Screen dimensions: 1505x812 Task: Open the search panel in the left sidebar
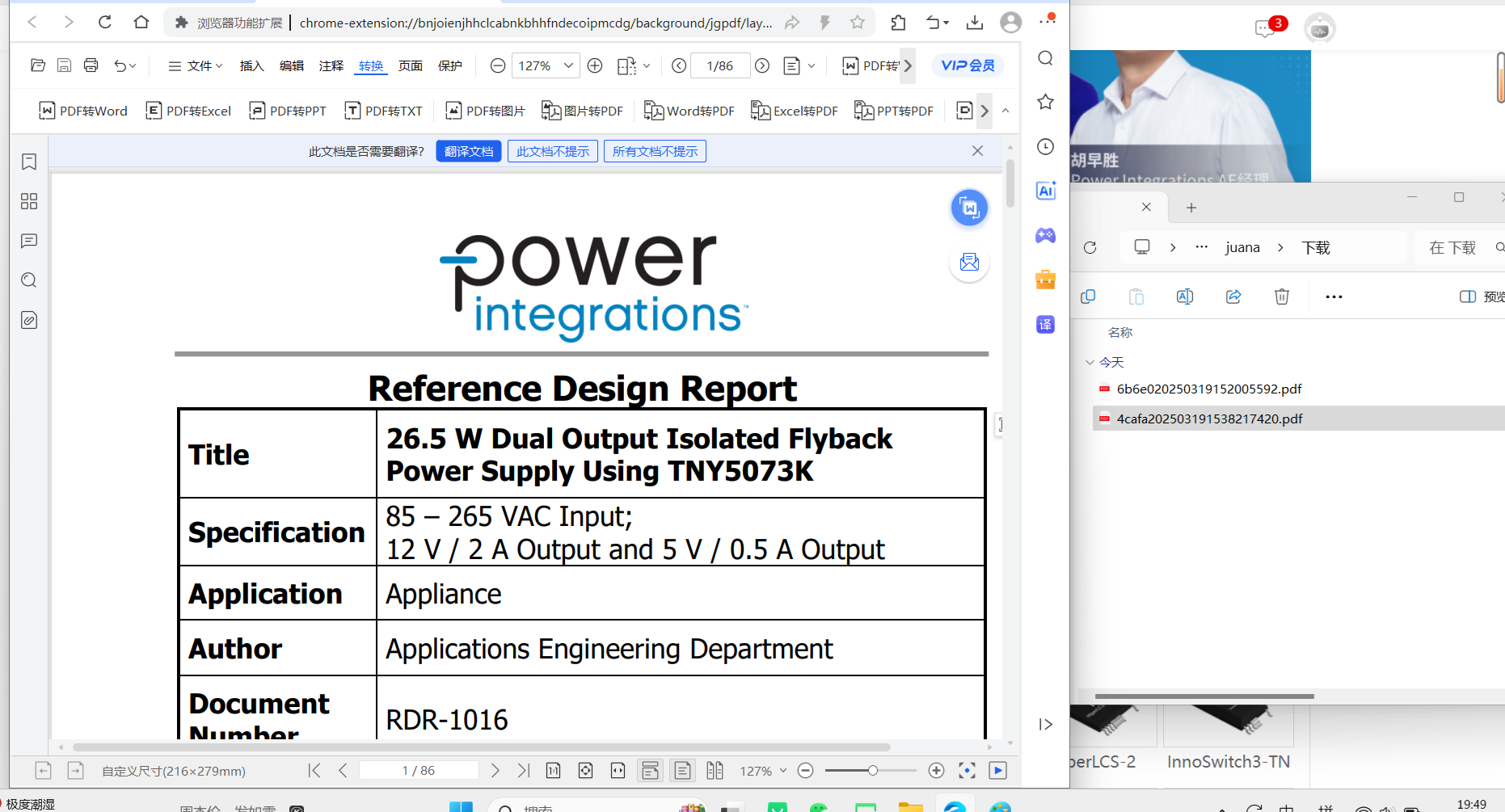(29, 280)
